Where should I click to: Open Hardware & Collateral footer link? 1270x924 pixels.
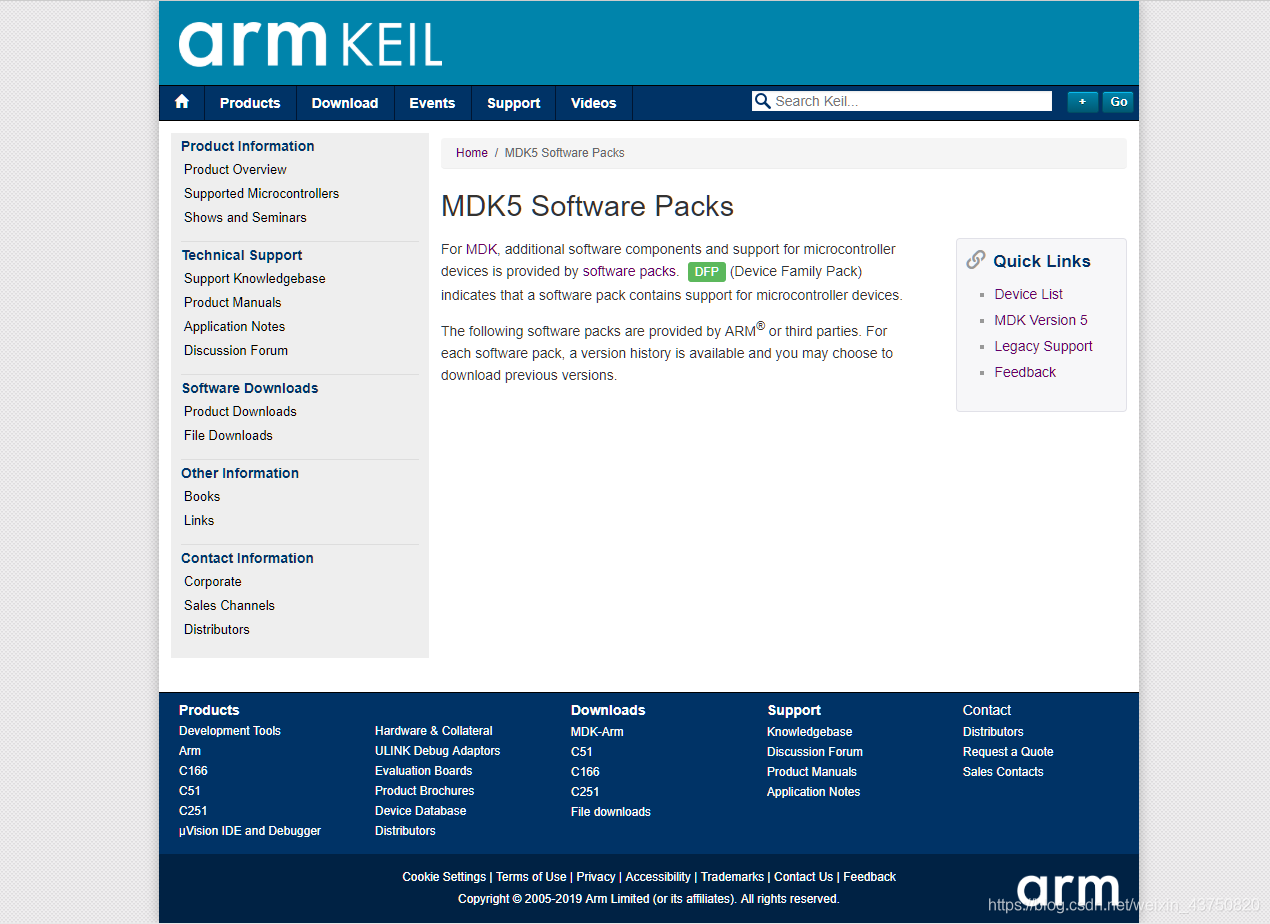pos(434,731)
